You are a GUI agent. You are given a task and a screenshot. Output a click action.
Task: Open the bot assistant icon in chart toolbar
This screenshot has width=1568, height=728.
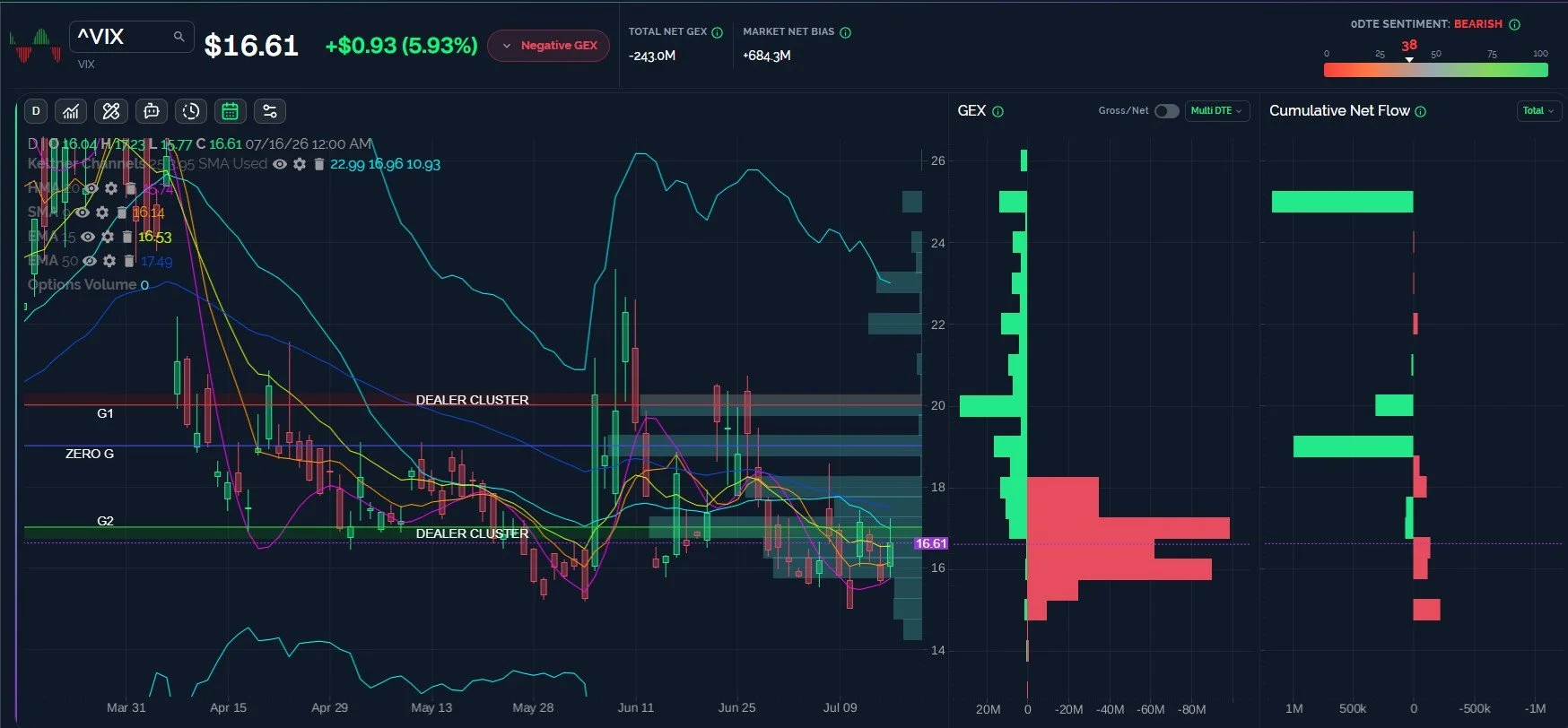(x=152, y=111)
